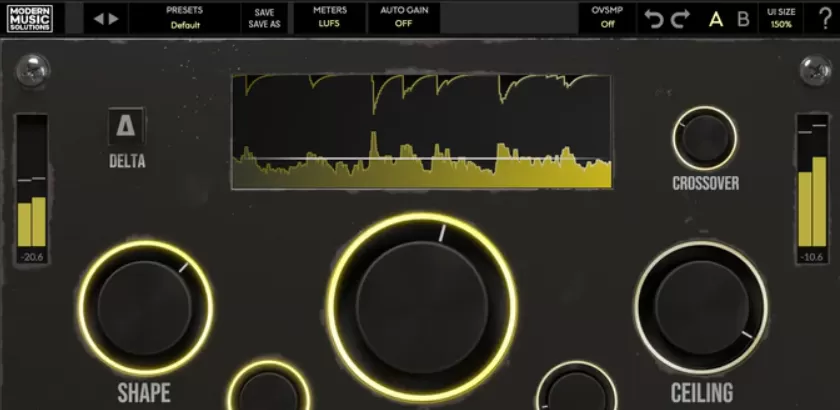Redo the last change

tap(680, 19)
